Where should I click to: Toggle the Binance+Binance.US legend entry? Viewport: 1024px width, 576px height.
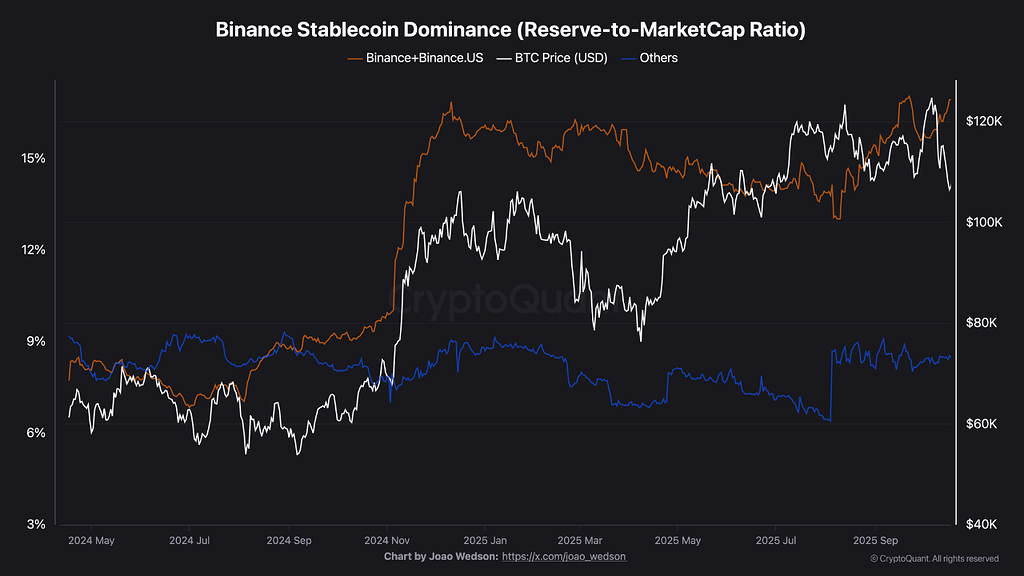tap(415, 58)
